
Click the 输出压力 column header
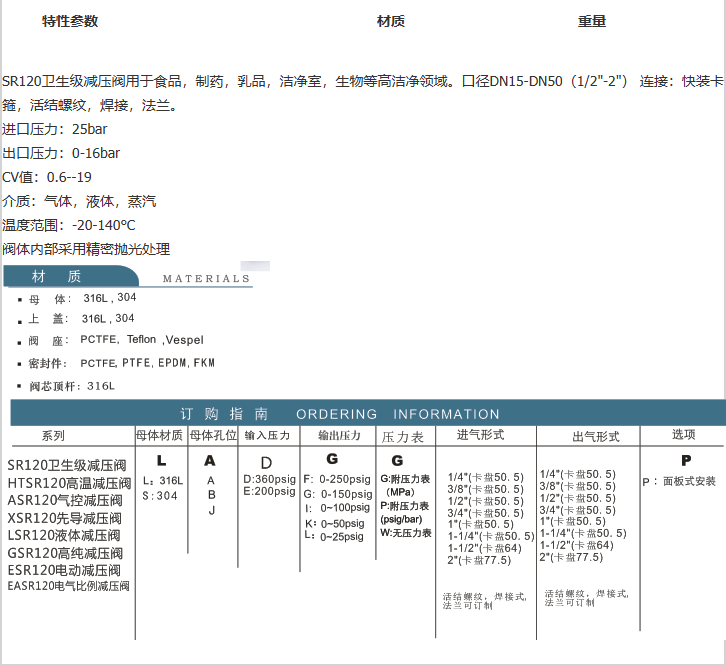tap(339, 436)
